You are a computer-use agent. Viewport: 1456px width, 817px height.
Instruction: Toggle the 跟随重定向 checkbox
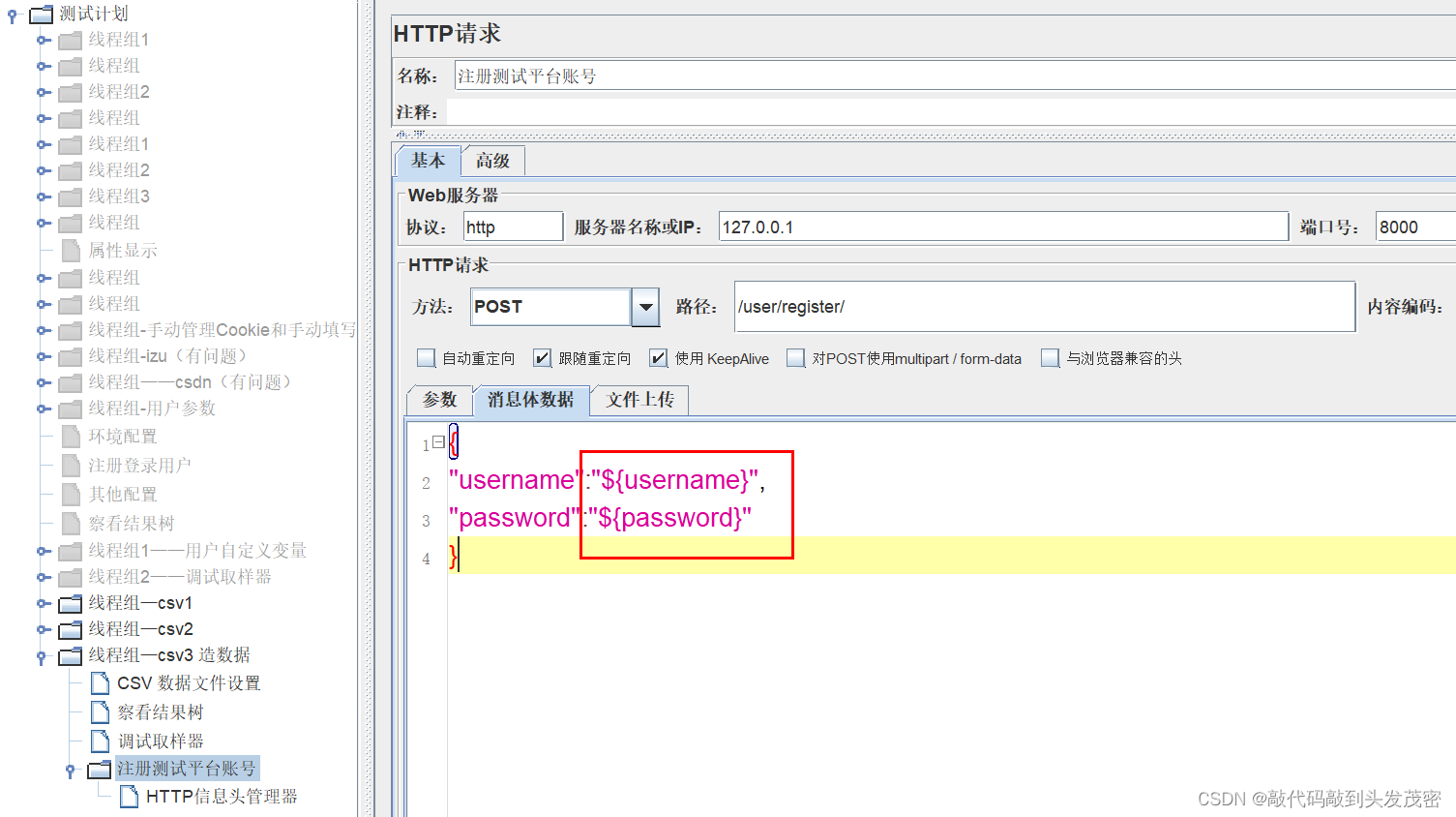[x=542, y=358]
